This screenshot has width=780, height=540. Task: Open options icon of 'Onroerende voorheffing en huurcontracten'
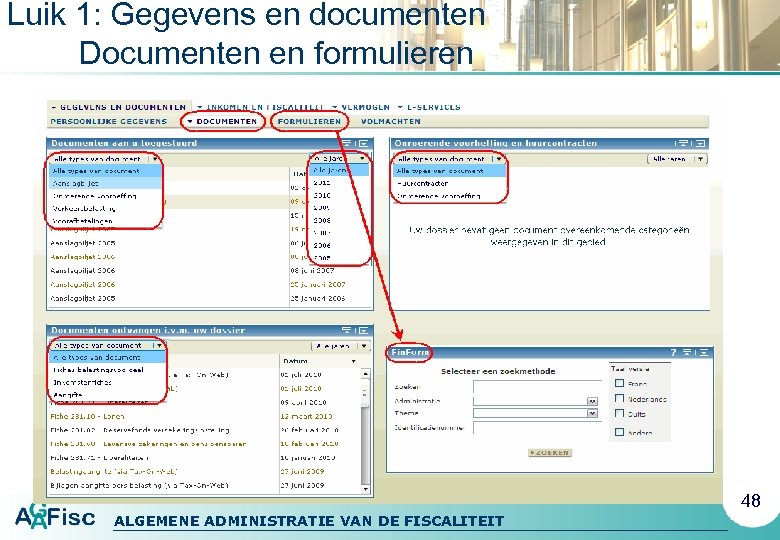coord(700,143)
